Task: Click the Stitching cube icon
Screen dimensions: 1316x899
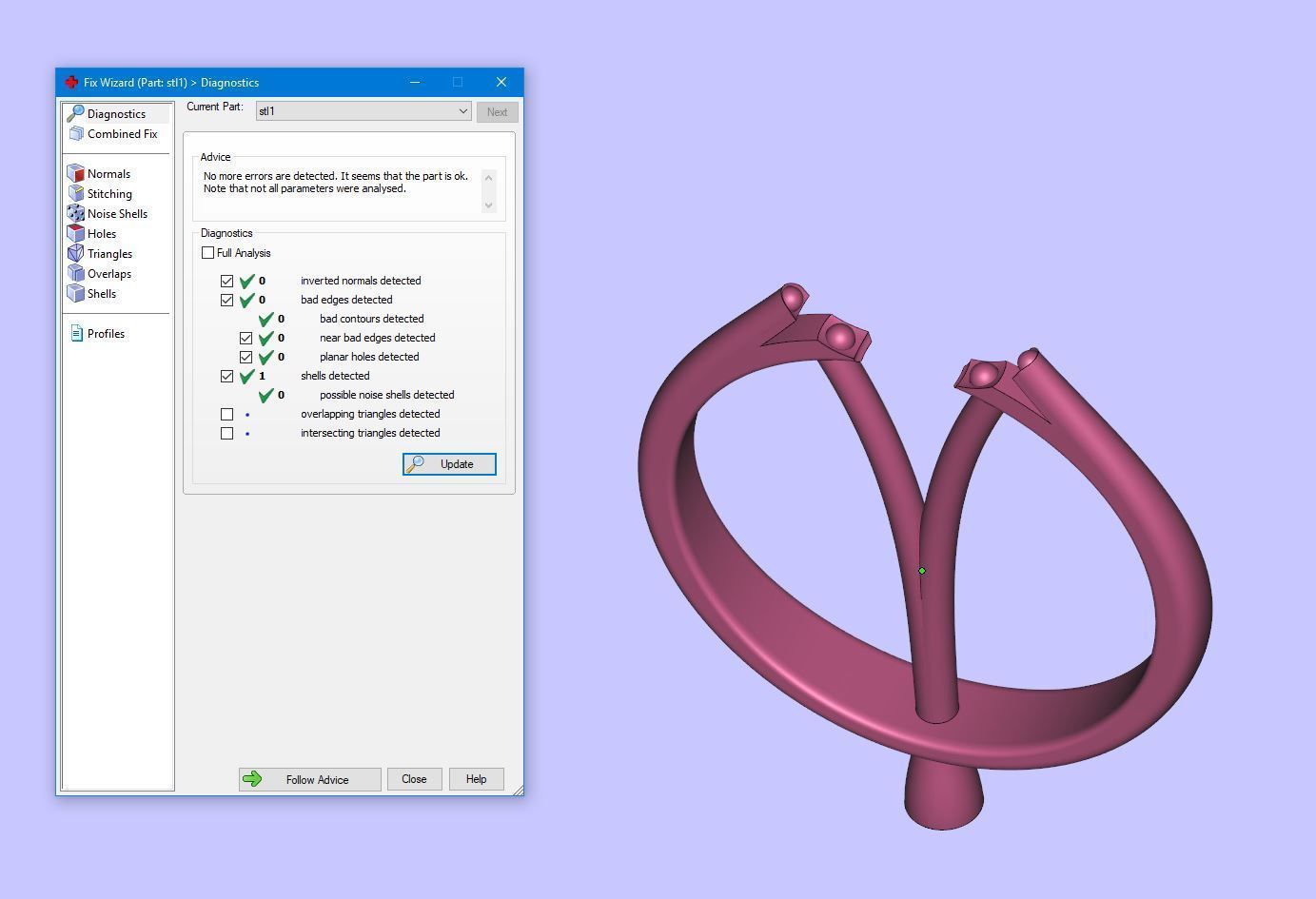Action: pos(76,193)
